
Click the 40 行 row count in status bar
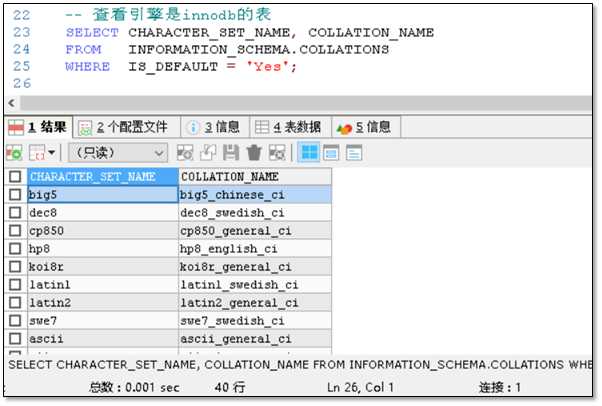click(x=230, y=387)
